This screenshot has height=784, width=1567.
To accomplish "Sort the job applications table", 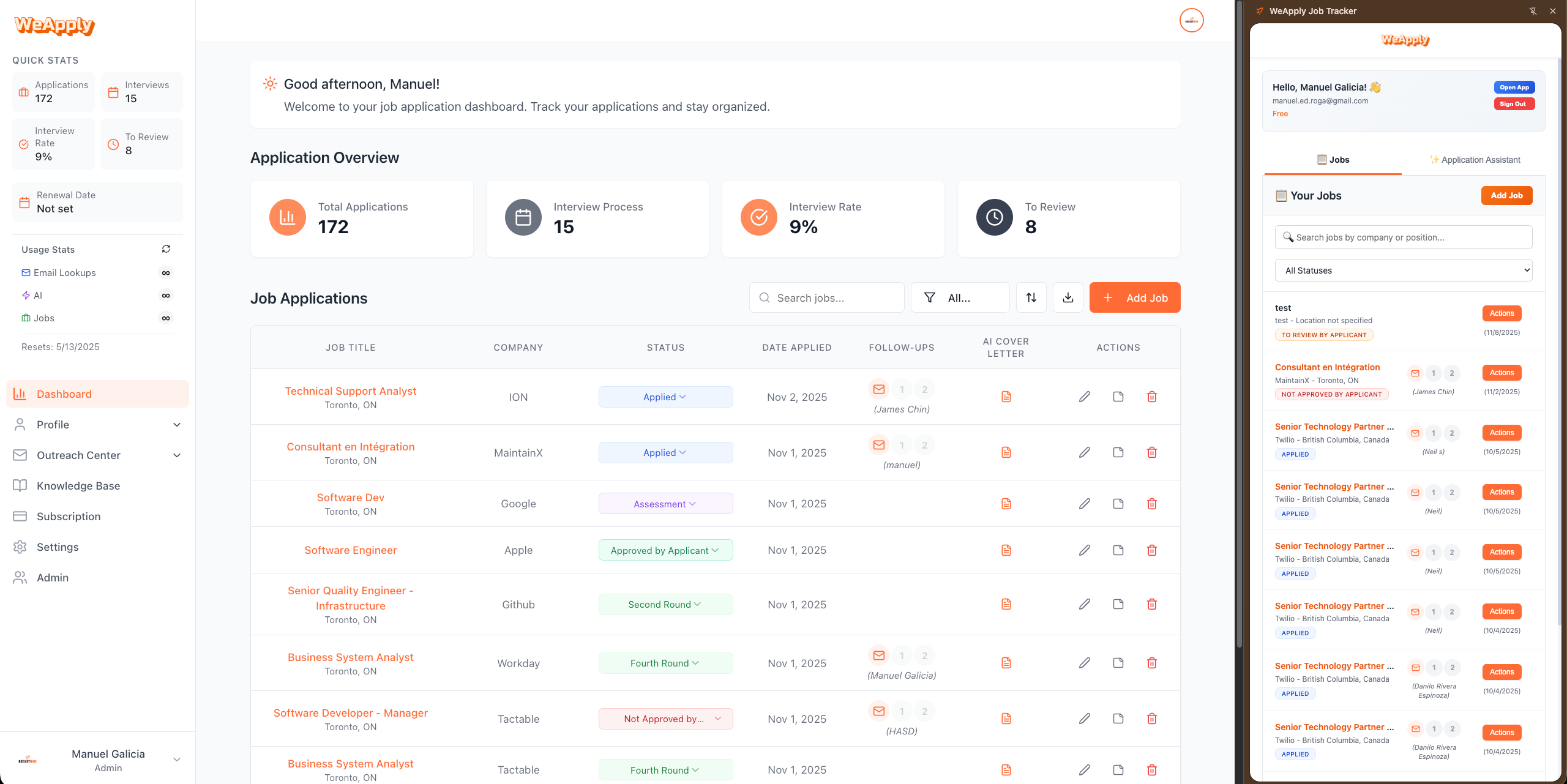I will (1031, 297).
